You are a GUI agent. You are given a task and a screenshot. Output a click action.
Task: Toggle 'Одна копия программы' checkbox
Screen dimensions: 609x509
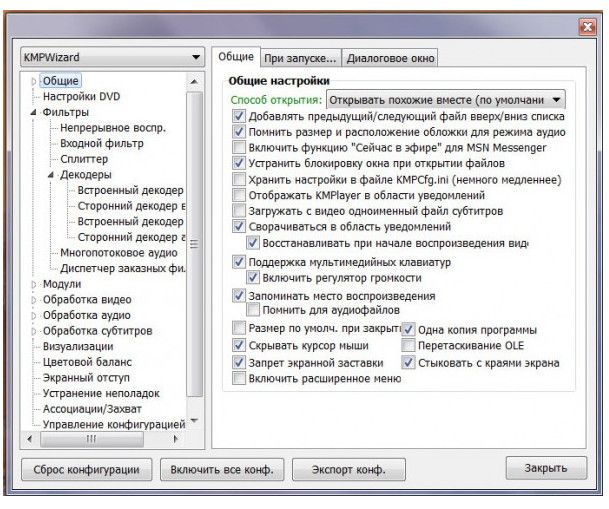pyautogui.click(x=408, y=330)
